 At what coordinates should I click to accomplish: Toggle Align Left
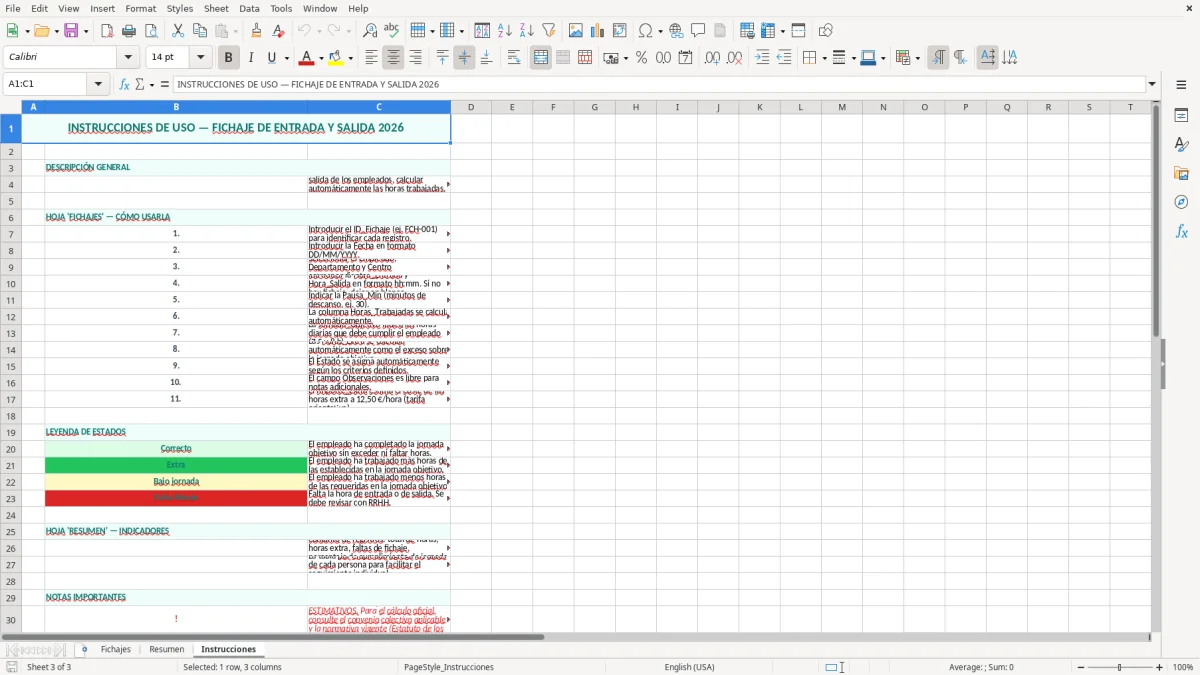pos(371,58)
